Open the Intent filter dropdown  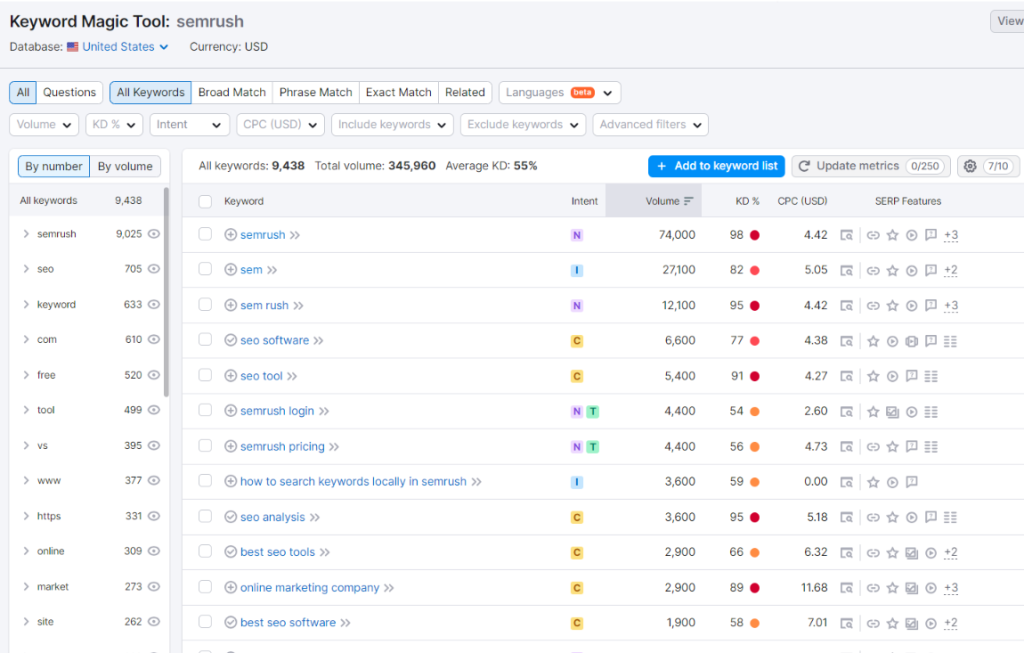coord(189,124)
